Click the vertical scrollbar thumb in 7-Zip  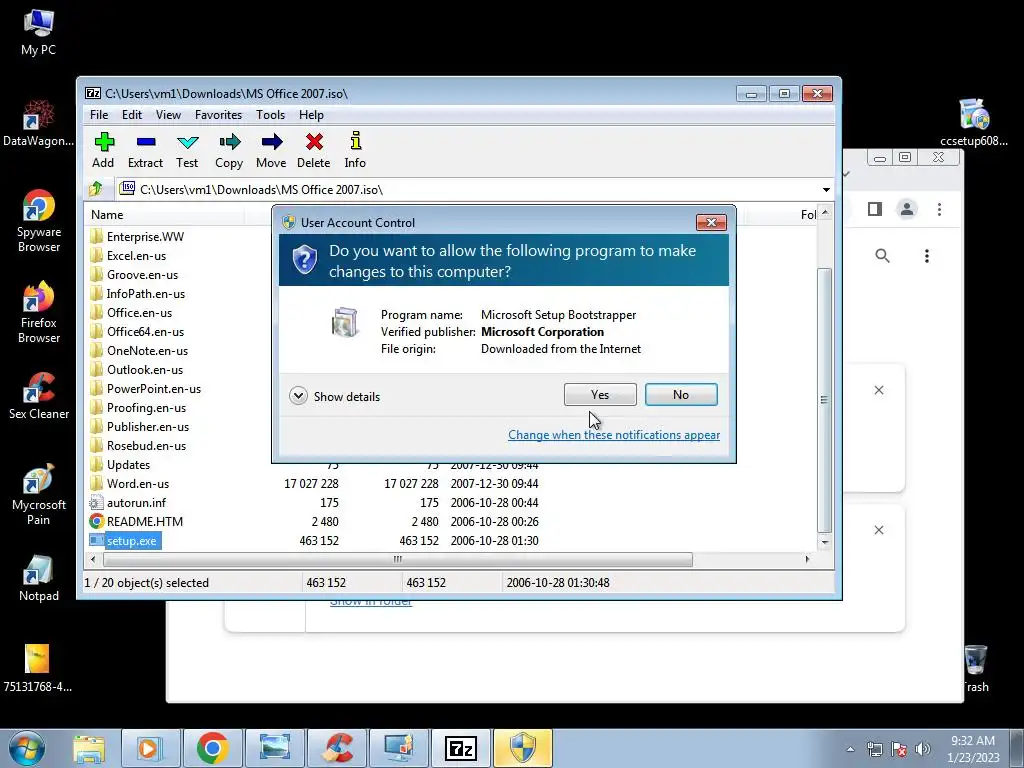click(x=824, y=400)
